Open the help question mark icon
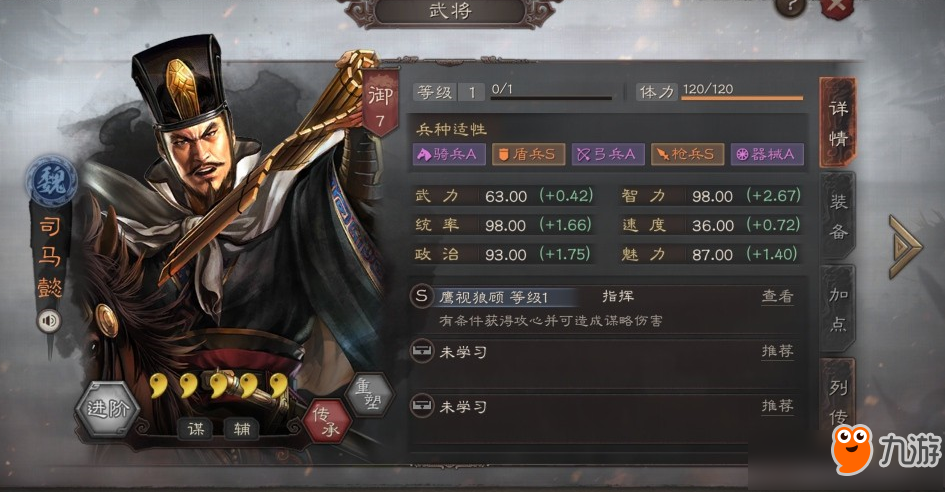 tap(791, 7)
